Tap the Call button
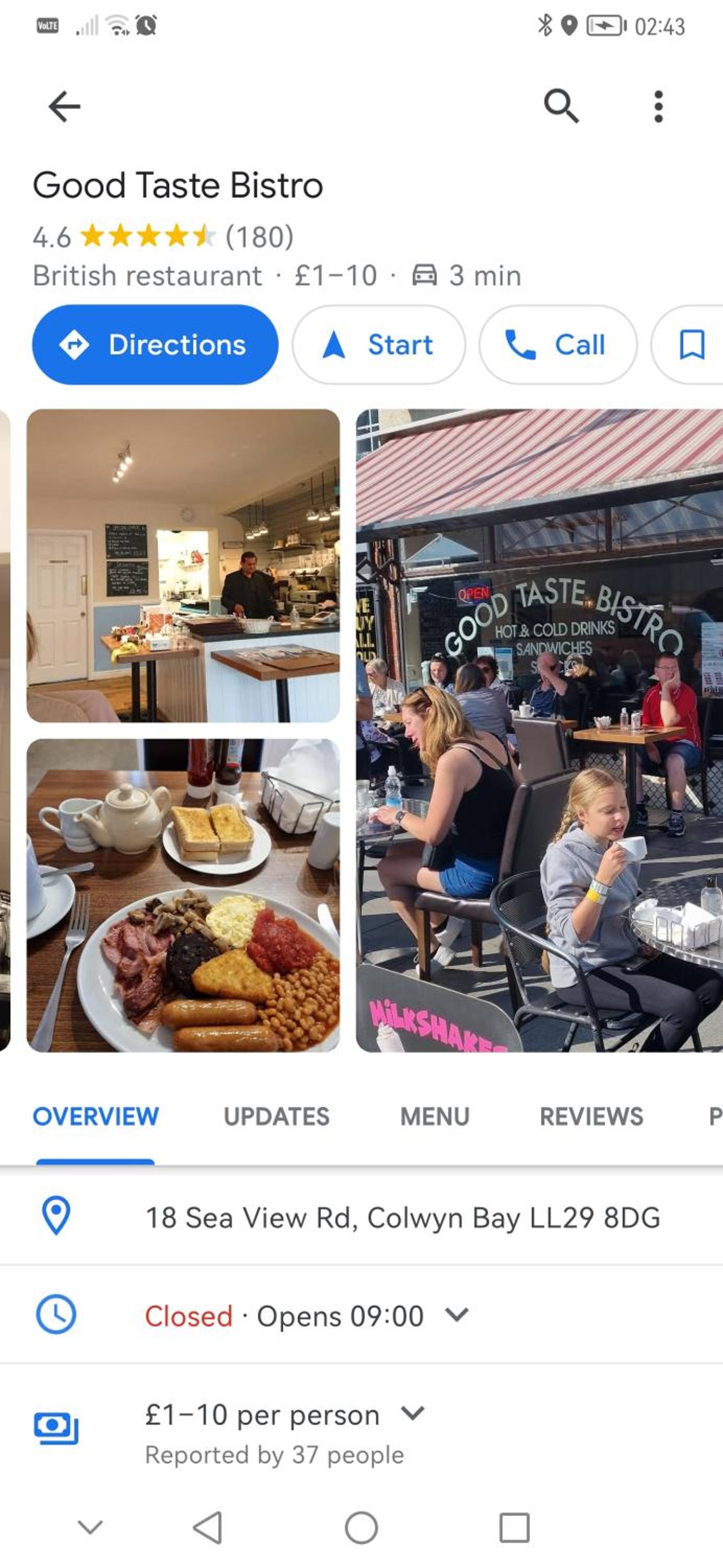Screen dimensions: 723x1568 pyautogui.click(x=558, y=344)
